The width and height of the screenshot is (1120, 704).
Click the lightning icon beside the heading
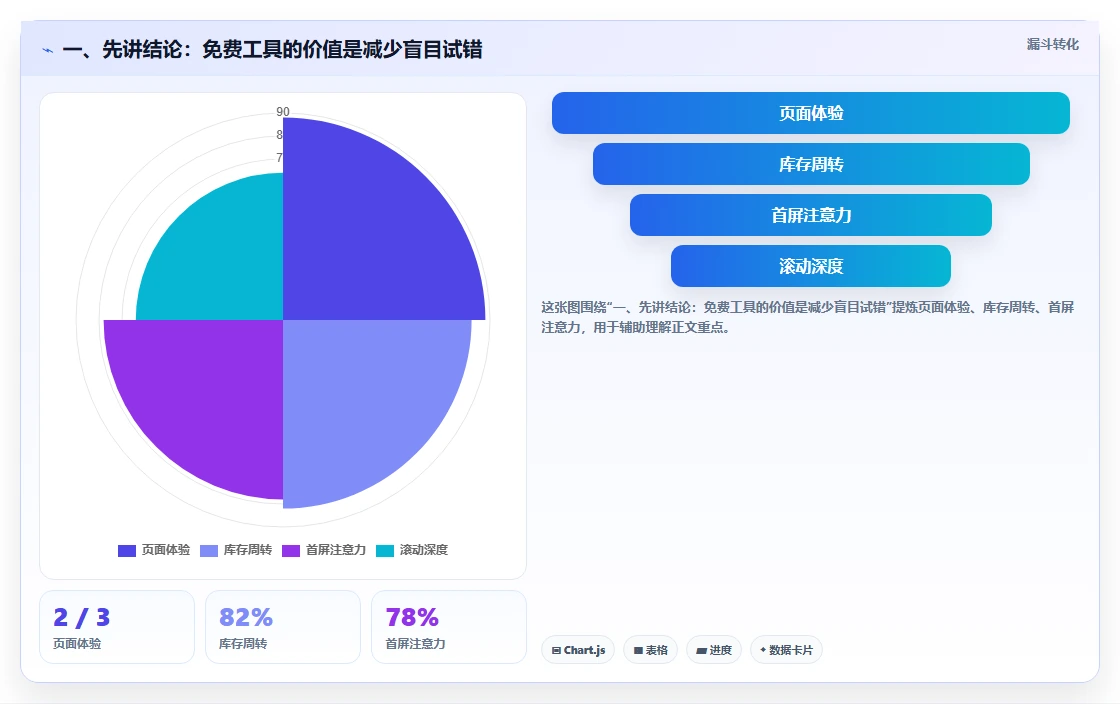[x=48, y=51]
